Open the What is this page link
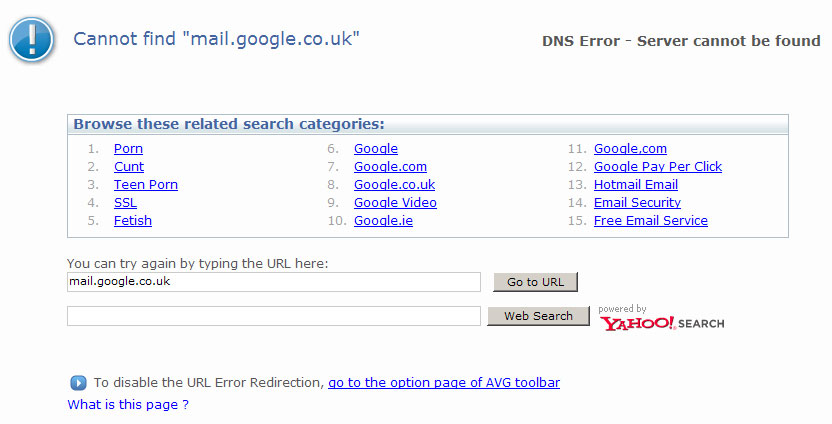Screen dimensions: 832x424 (128, 404)
